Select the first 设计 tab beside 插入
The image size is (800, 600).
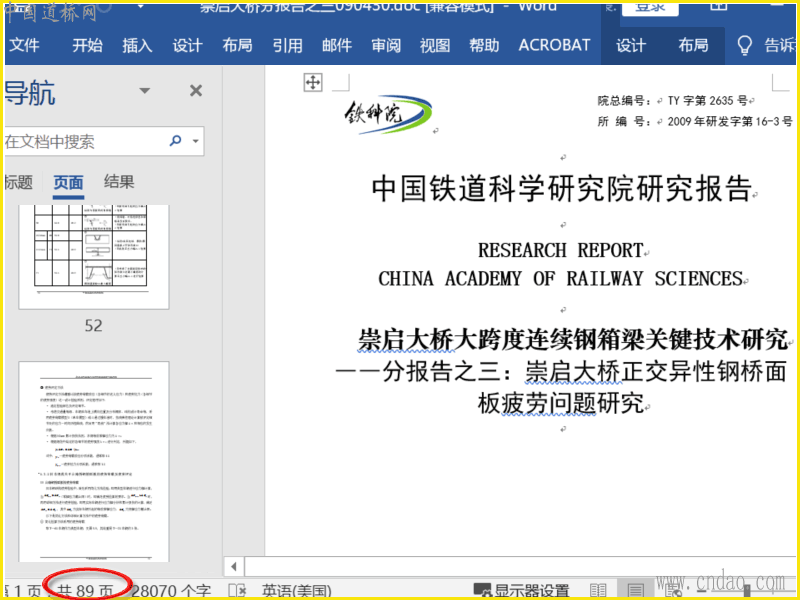(187, 45)
